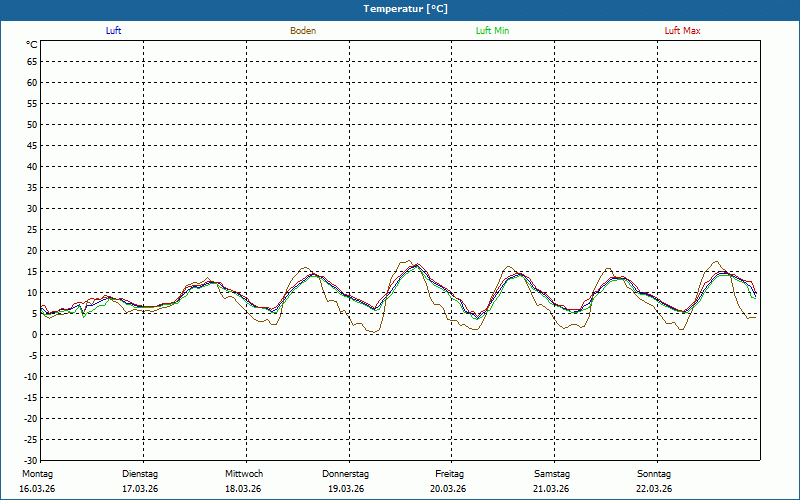Click the -15 y-axis value
This screenshot has height=500, width=800.
pos(31,397)
